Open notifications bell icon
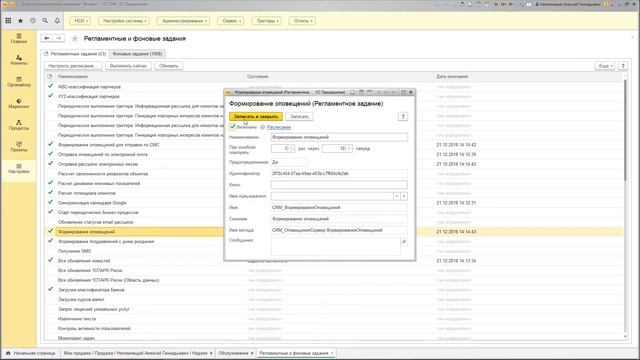 pyautogui.click(x=57, y=20)
